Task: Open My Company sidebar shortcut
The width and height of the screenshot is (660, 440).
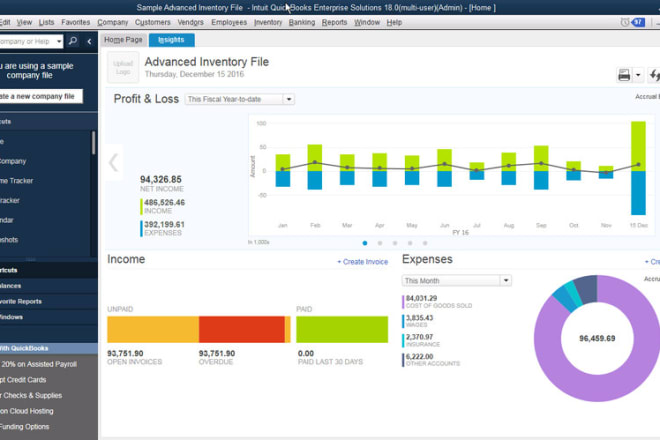Action: 13,161
